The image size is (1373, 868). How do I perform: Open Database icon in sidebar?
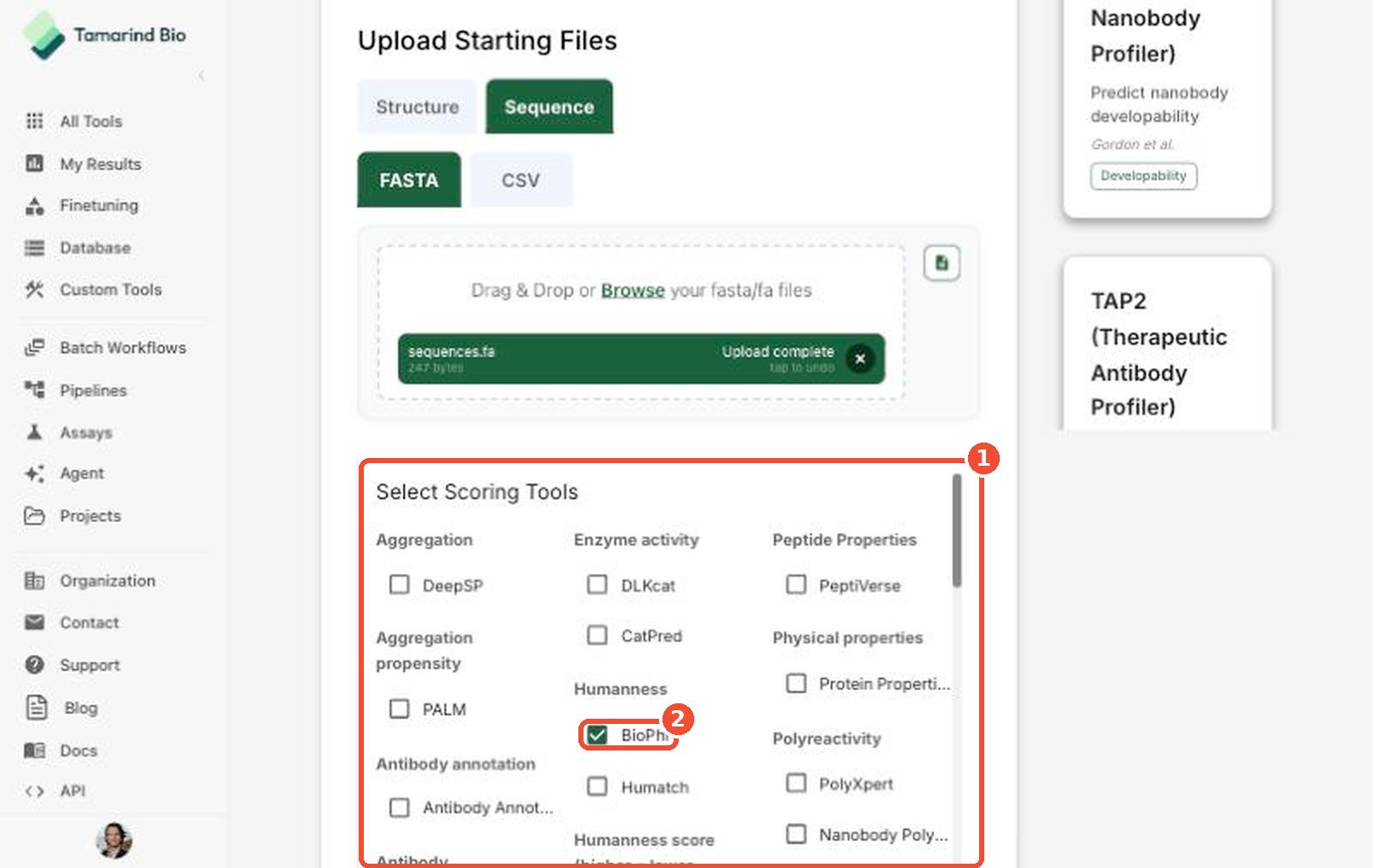(x=34, y=248)
